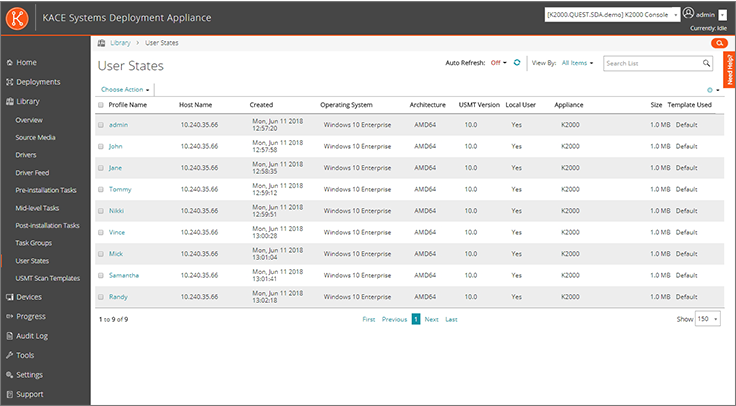736x406 pixels.
Task: Check the box for John profile
Action: (100, 146)
